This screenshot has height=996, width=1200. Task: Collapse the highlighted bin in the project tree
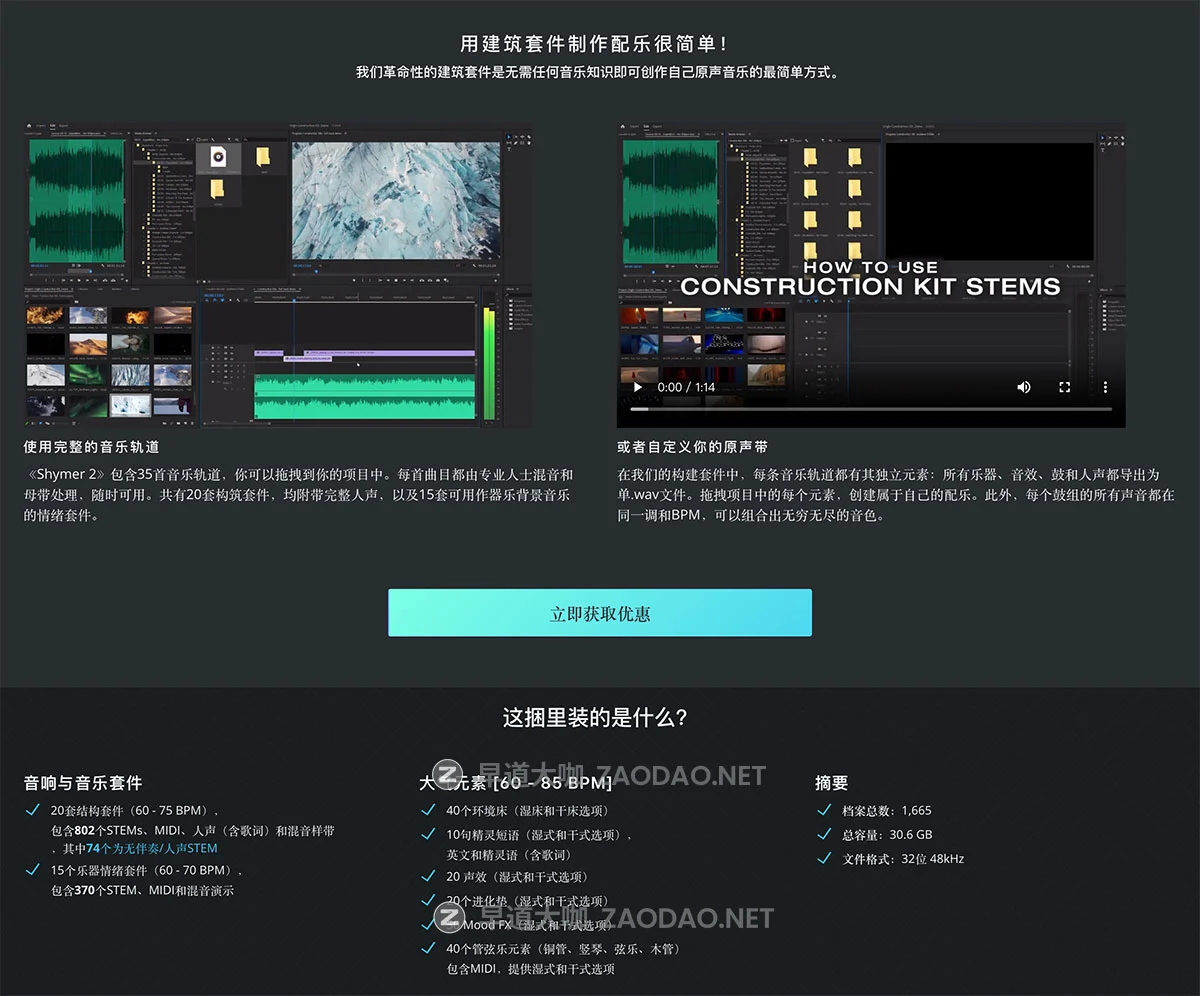tap(149, 162)
